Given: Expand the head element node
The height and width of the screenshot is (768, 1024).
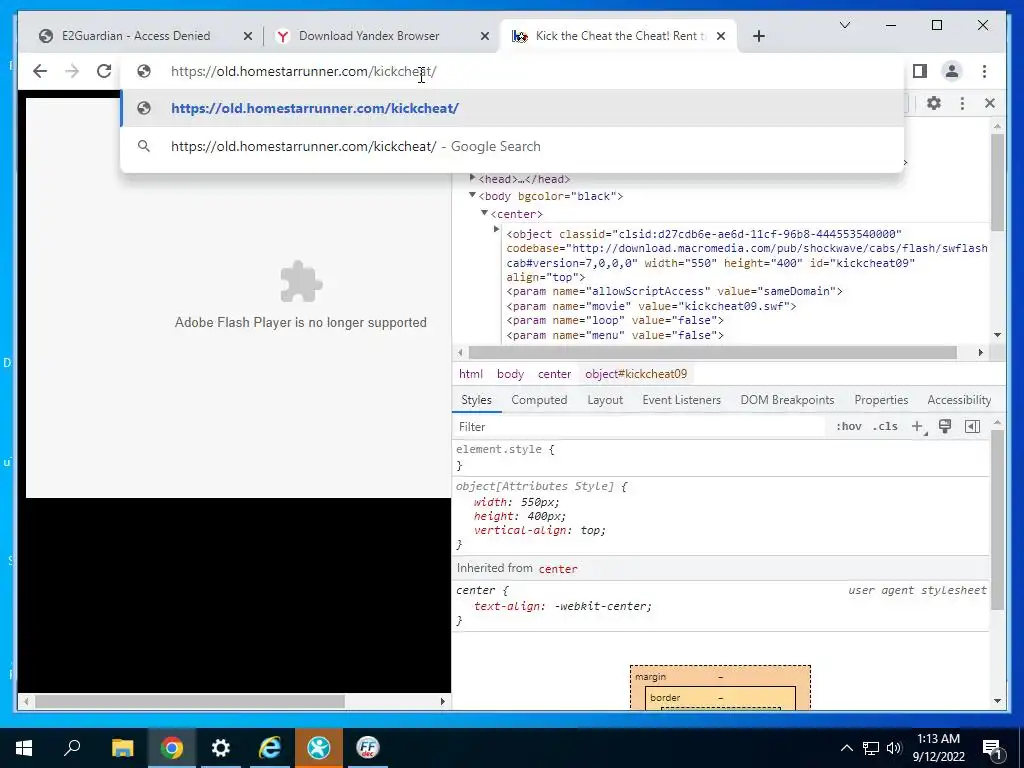Looking at the screenshot, I should (x=472, y=178).
